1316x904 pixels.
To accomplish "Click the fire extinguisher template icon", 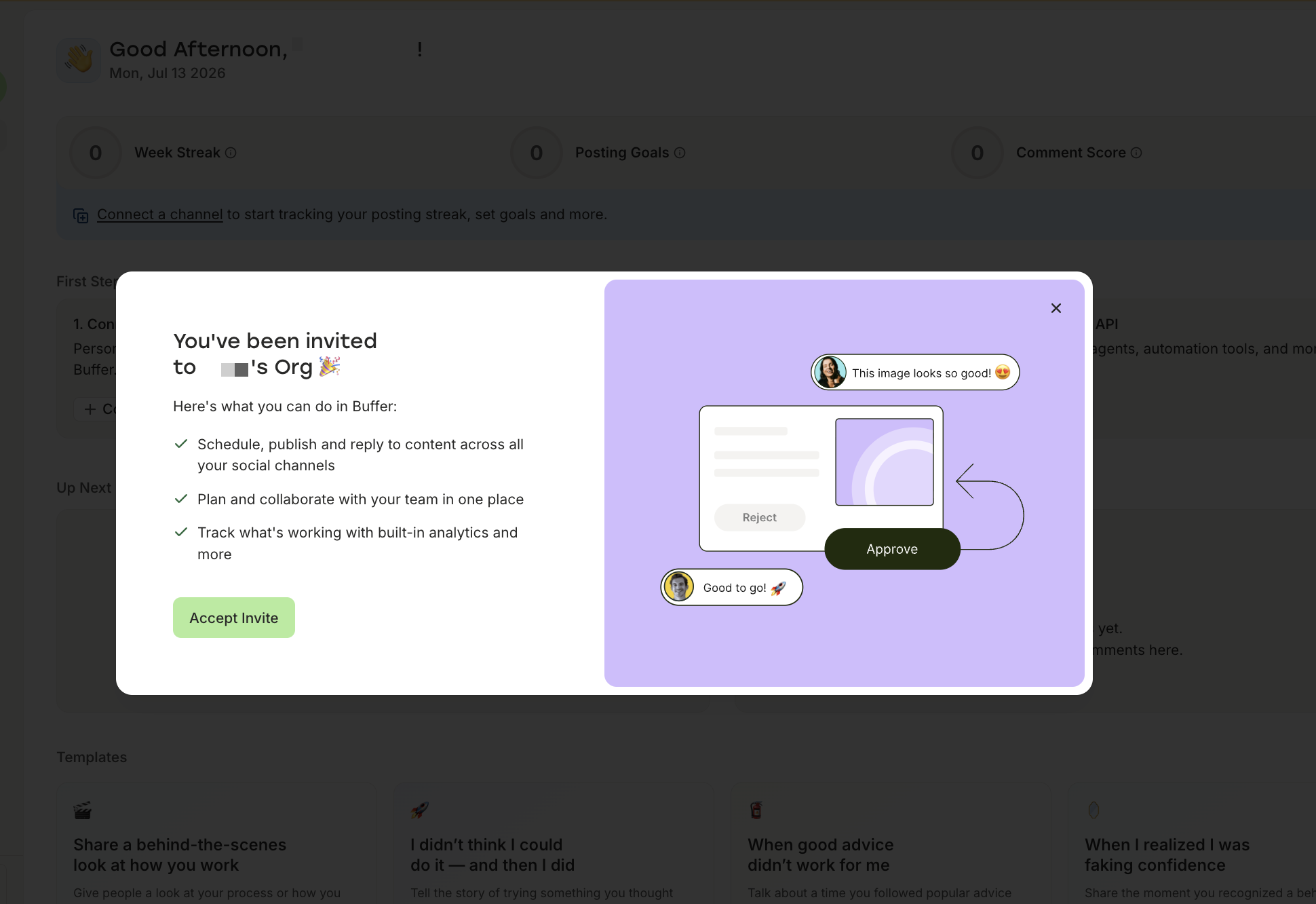I will 756,810.
